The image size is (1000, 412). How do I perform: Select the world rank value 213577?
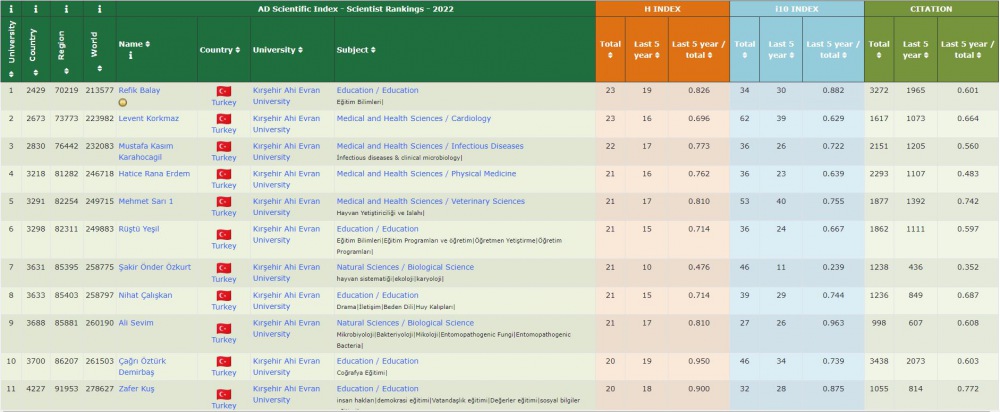(99, 91)
